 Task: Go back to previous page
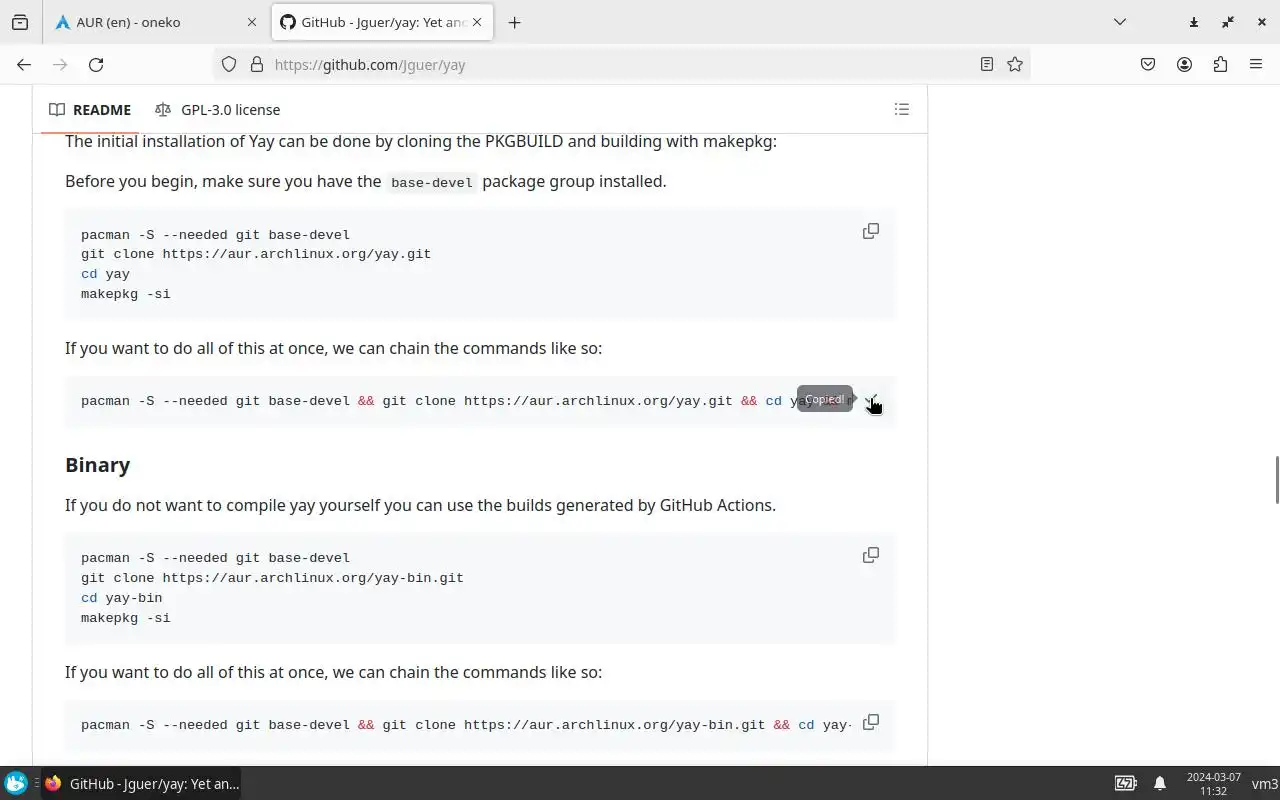24,64
